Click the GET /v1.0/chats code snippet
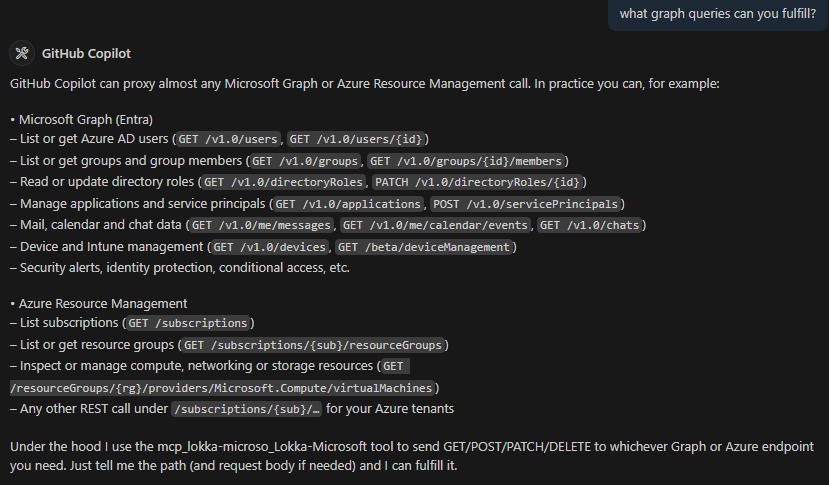 [x=590, y=225]
